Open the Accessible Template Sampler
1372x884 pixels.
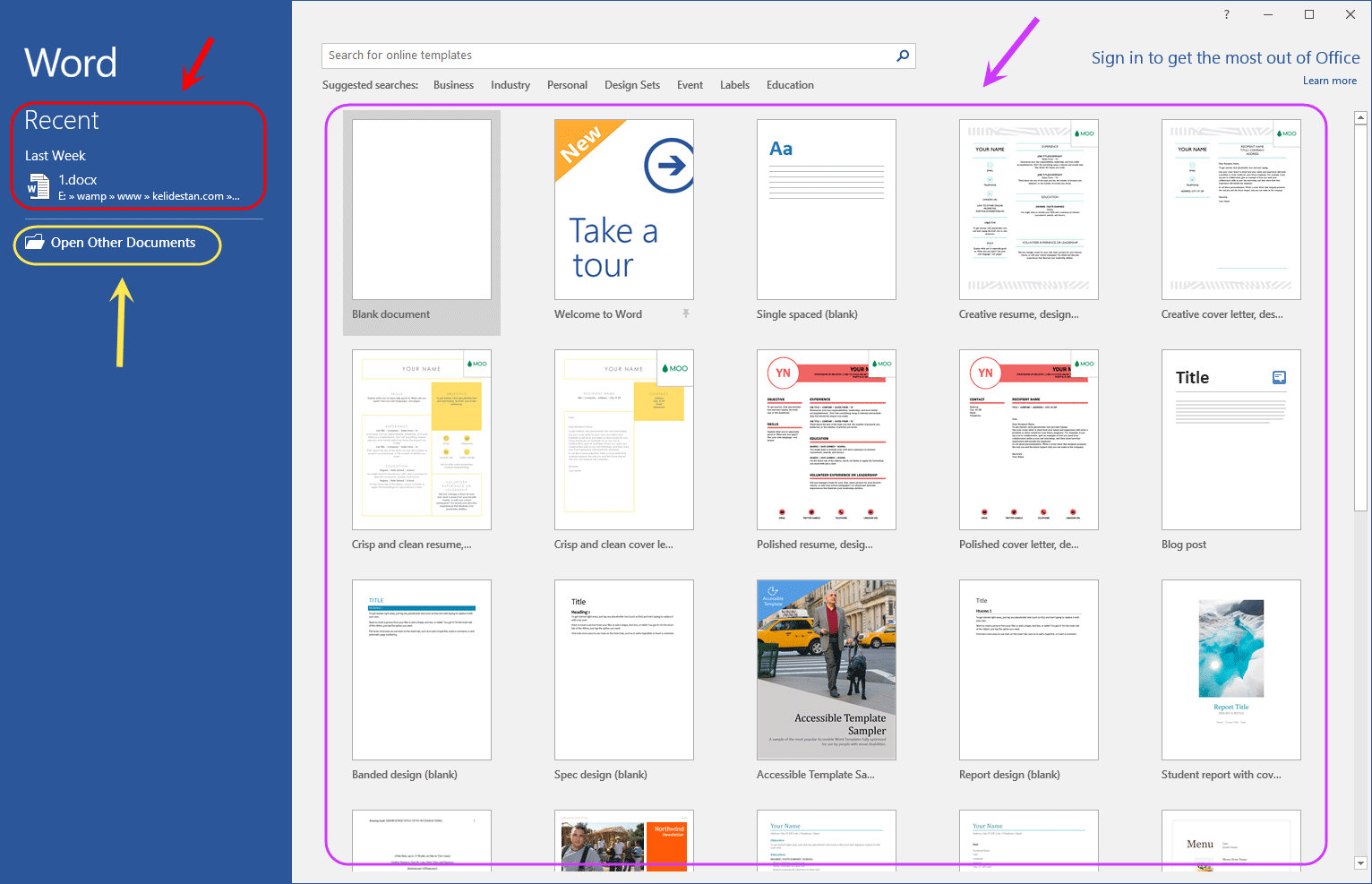coord(827,670)
